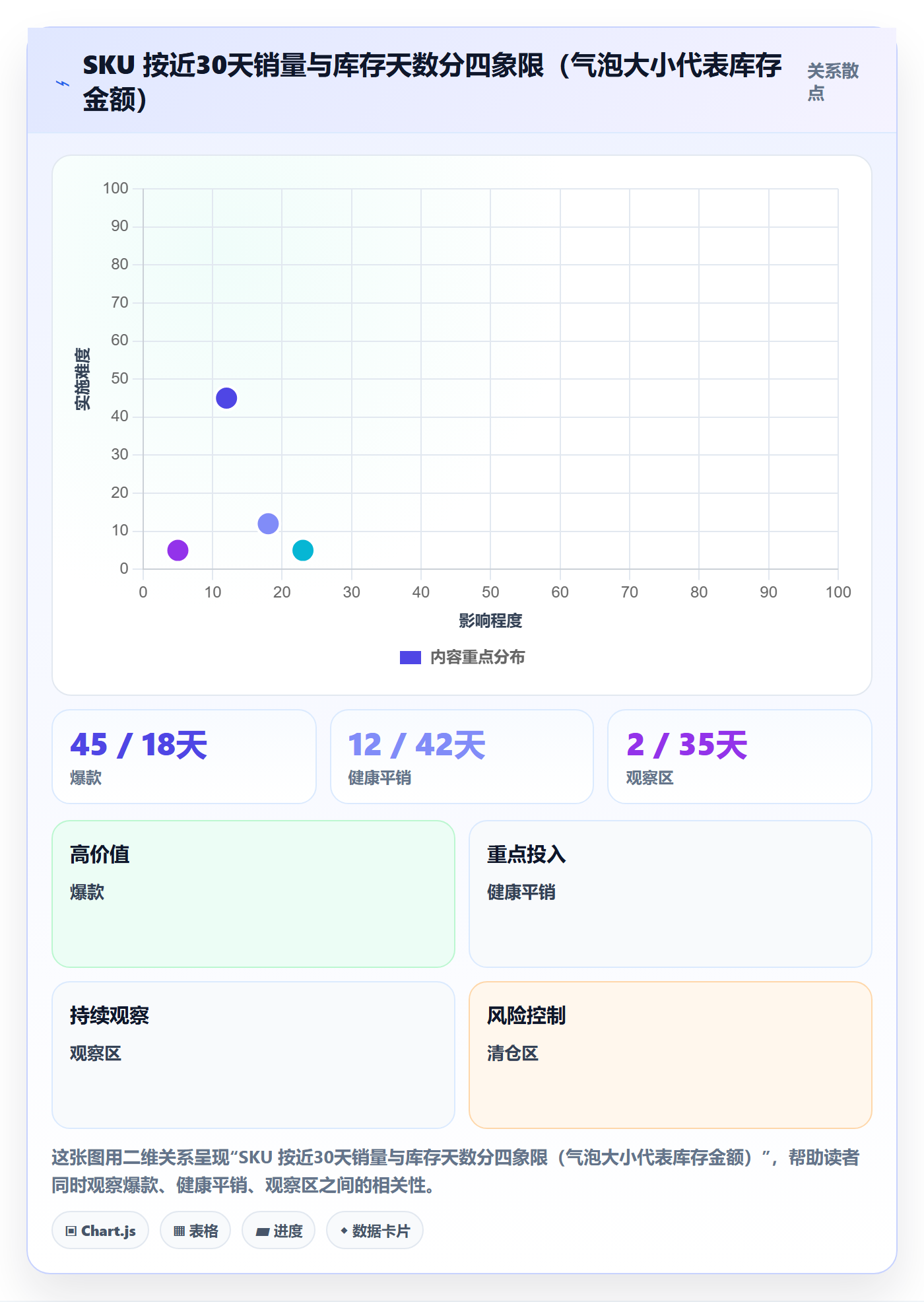Screen dimensions: 924x1302
Task: Click the 数据卡片 tag chip
Action: [375, 1231]
